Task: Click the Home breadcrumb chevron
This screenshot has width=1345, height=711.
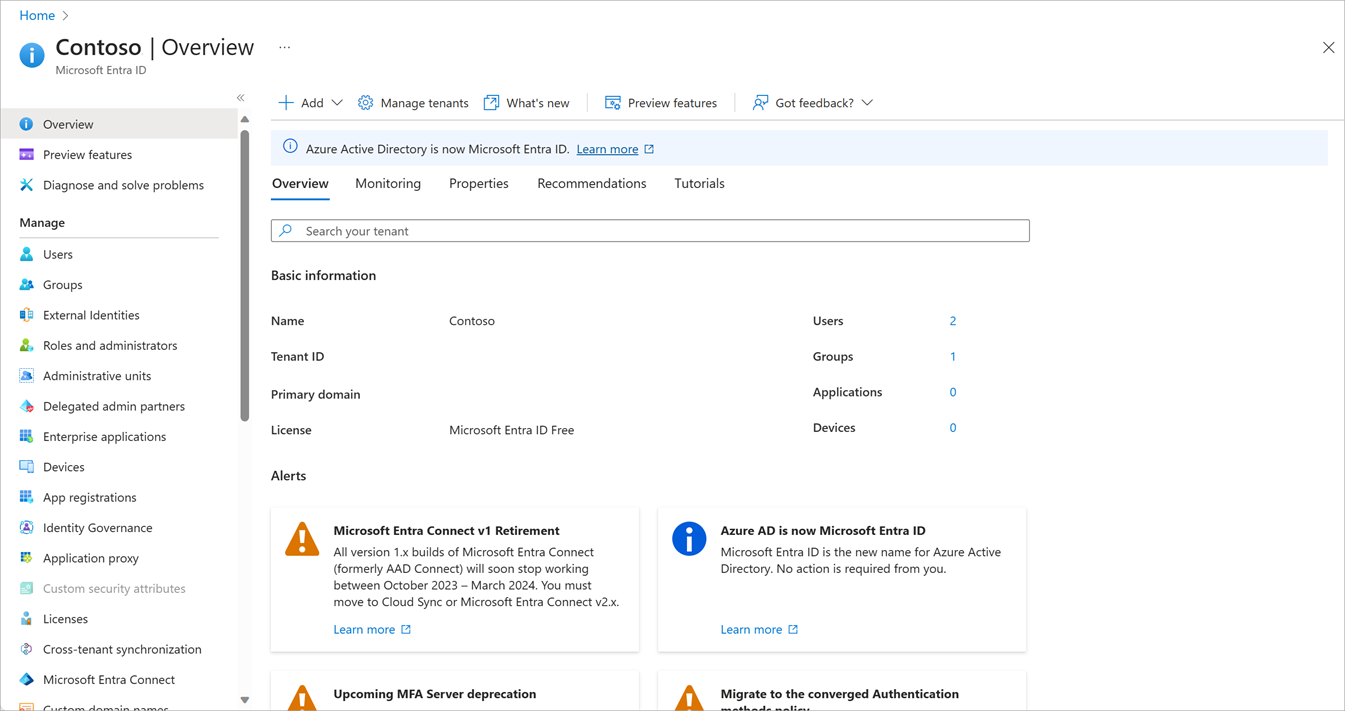Action: pyautogui.click(x=66, y=16)
